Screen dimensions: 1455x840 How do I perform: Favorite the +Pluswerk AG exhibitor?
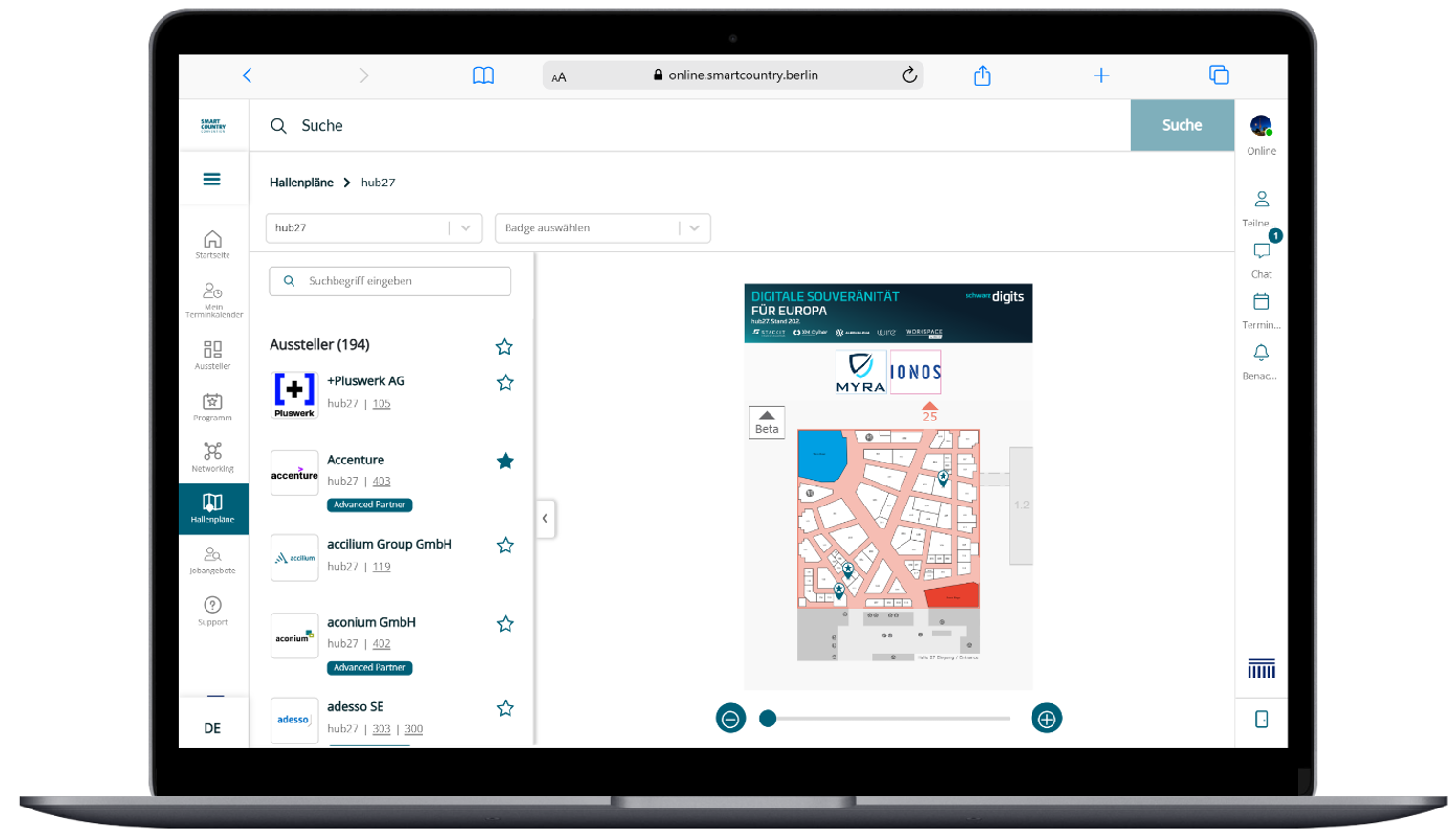505,383
